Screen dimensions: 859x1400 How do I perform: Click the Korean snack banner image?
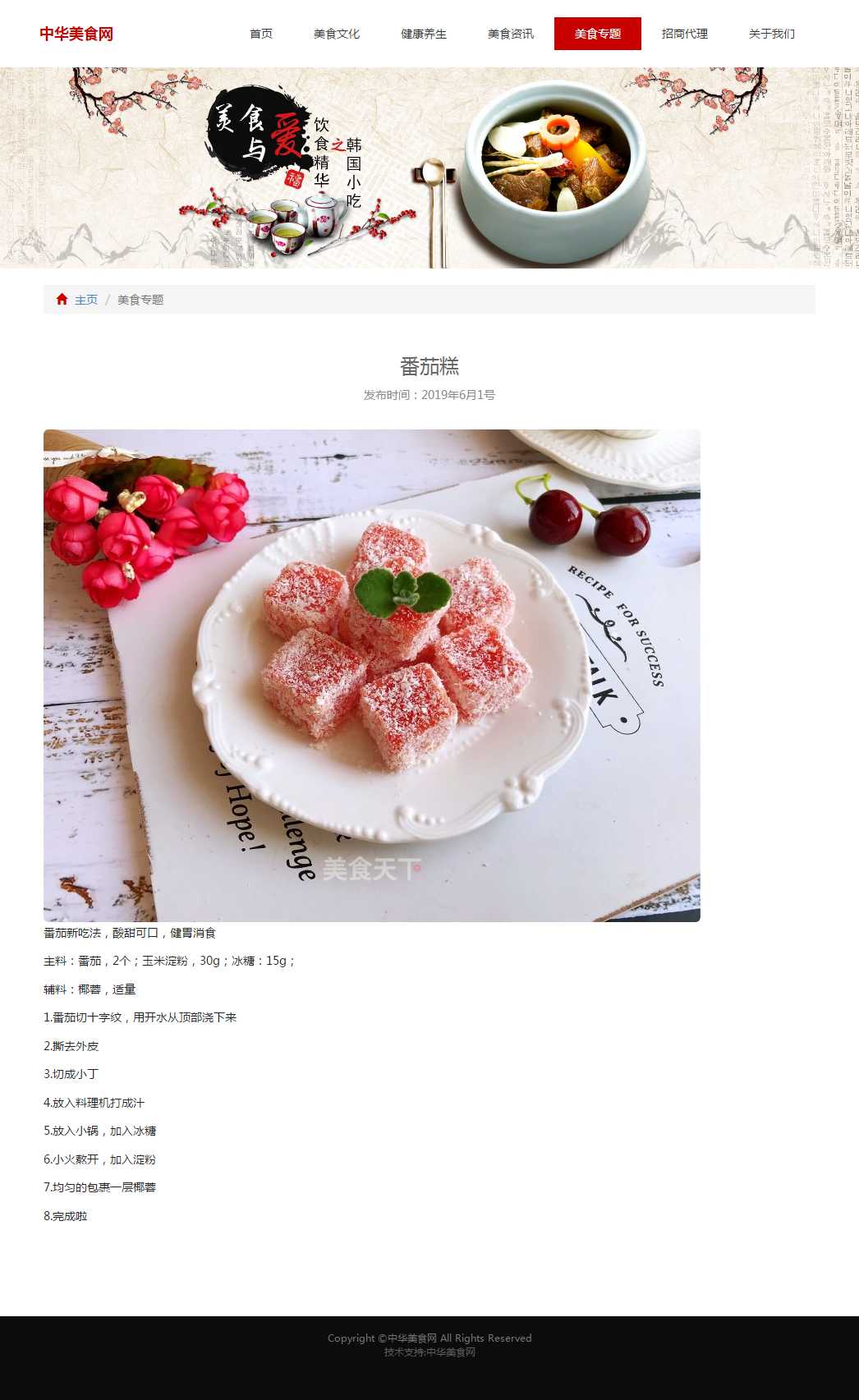429,168
